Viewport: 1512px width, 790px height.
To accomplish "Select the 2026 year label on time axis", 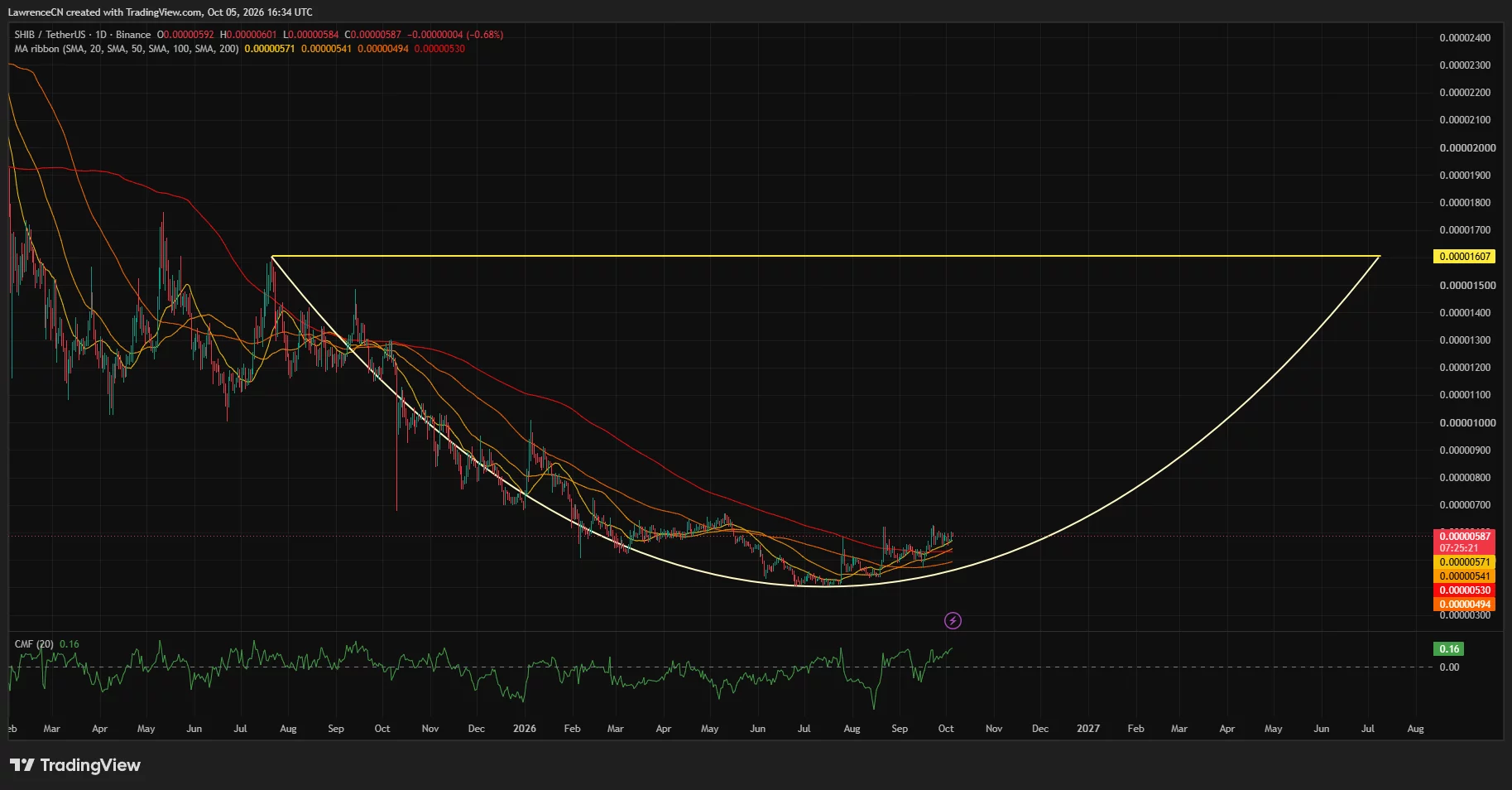I will click(525, 729).
